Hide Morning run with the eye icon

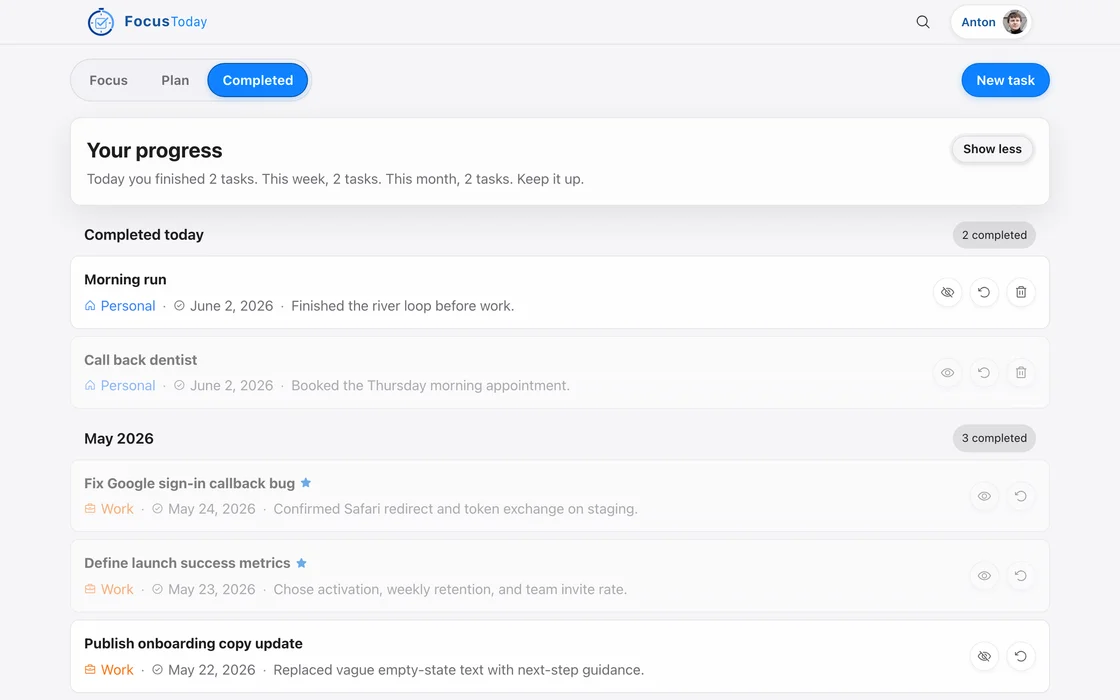tap(947, 292)
